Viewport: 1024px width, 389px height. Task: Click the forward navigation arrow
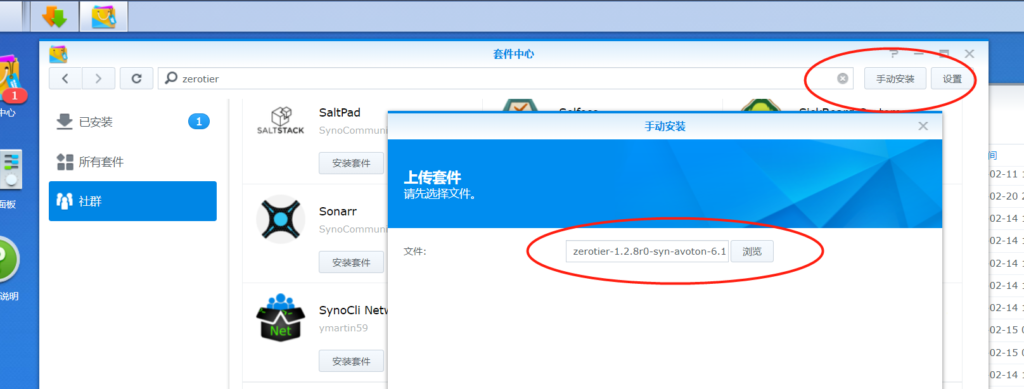point(99,78)
